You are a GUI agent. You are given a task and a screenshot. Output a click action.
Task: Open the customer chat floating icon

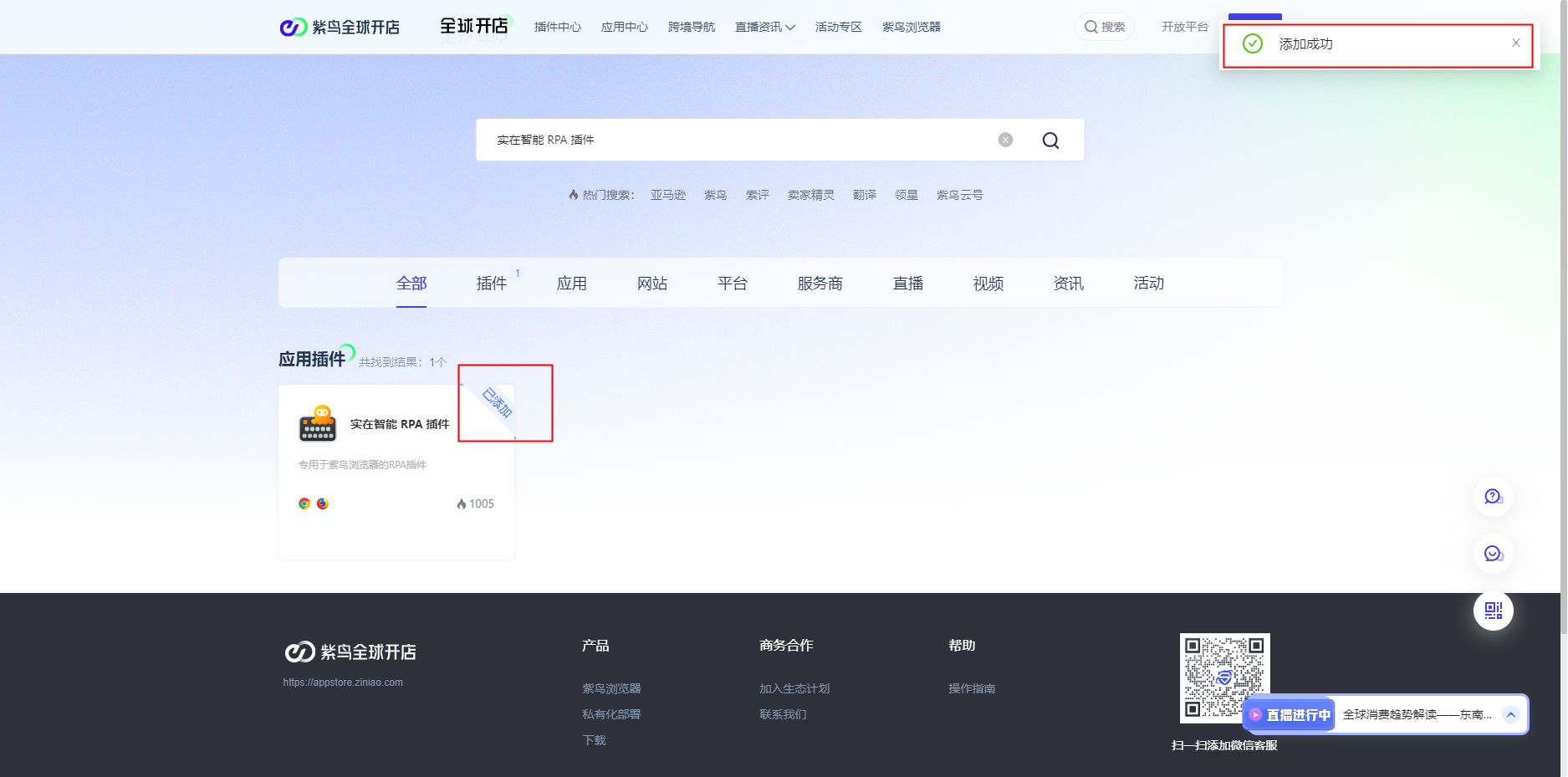click(1493, 554)
